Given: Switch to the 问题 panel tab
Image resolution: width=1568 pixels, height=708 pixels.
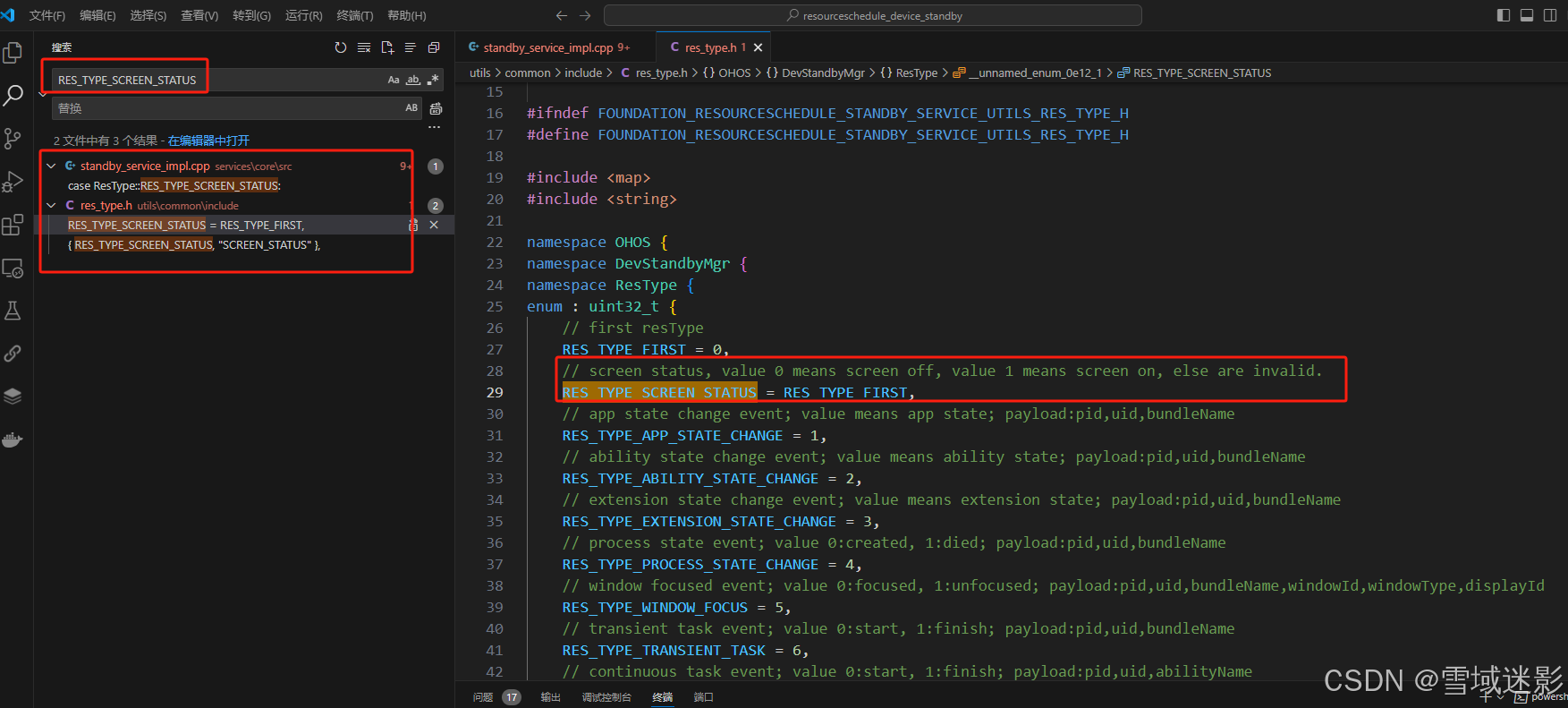Looking at the screenshot, I should [x=483, y=696].
